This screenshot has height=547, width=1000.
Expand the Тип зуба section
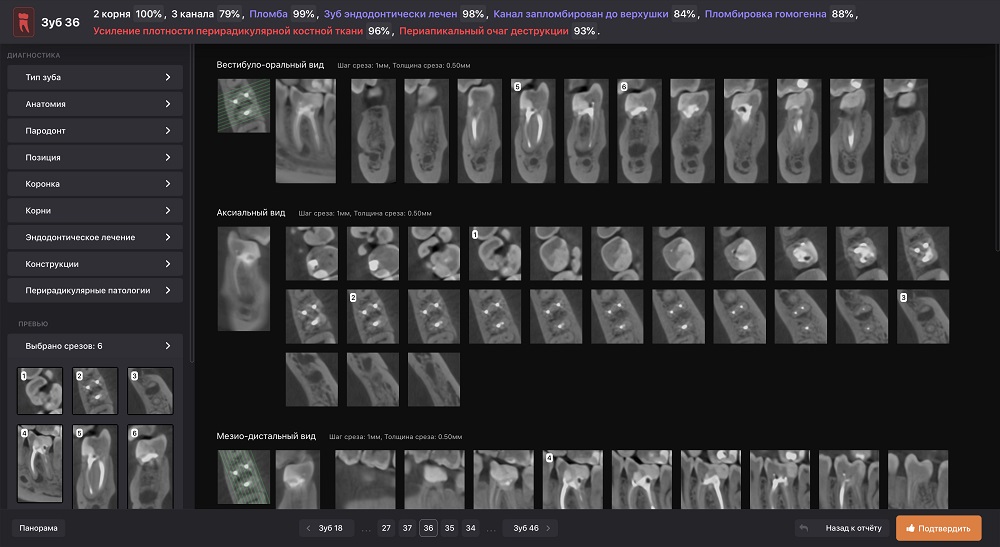pos(95,77)
